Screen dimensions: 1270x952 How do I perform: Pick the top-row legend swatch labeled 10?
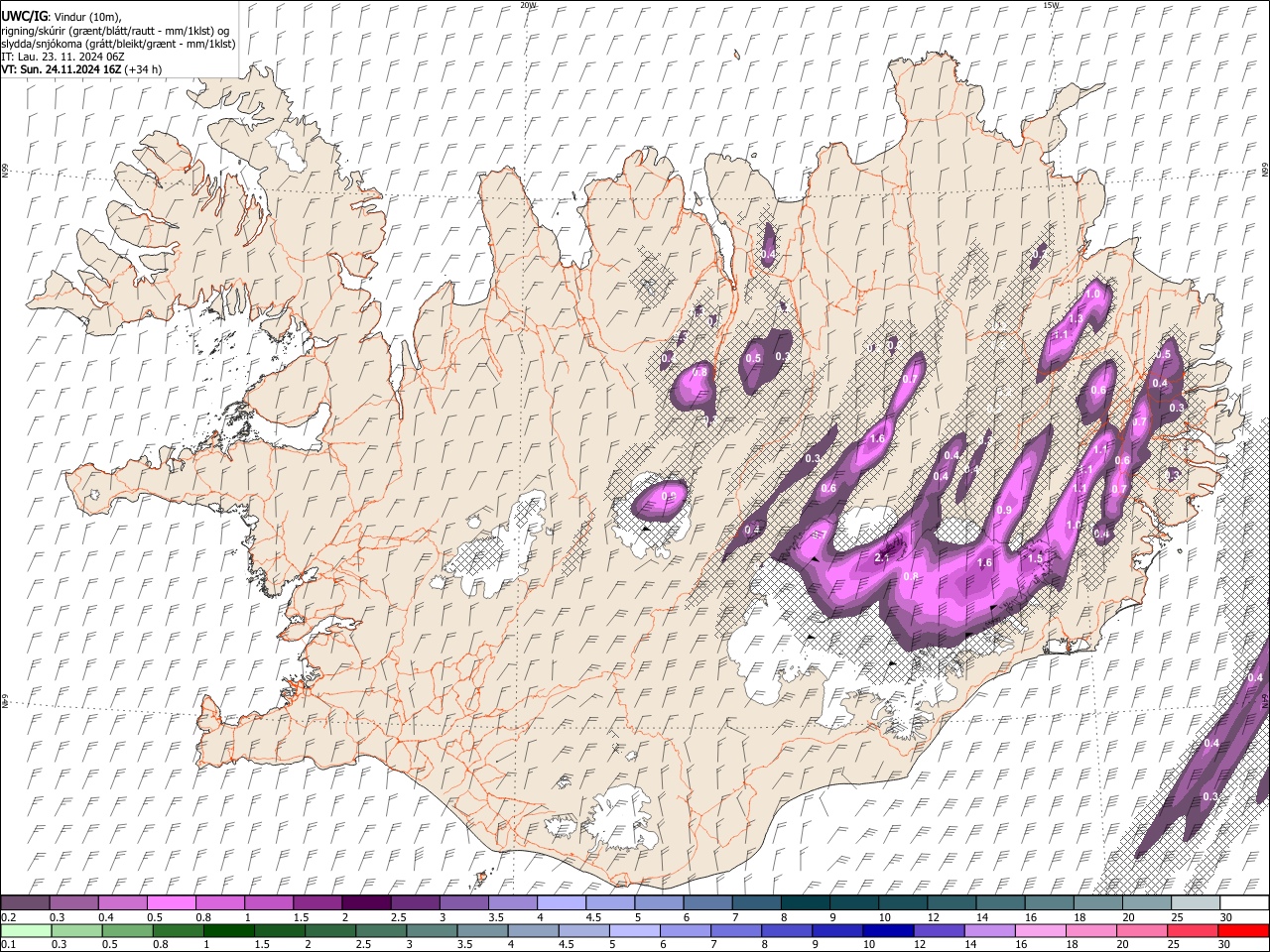point(903,902)
